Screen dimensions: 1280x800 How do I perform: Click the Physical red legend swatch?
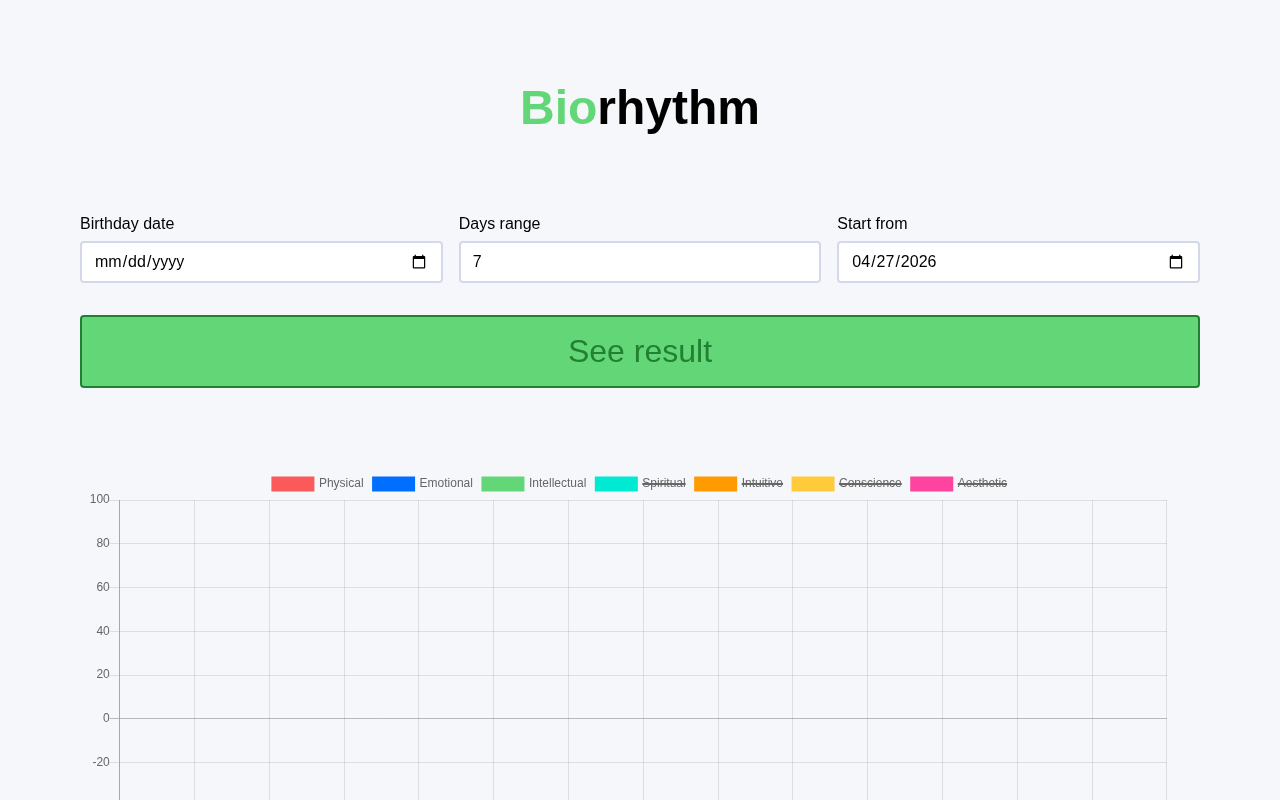click(292, 484)
